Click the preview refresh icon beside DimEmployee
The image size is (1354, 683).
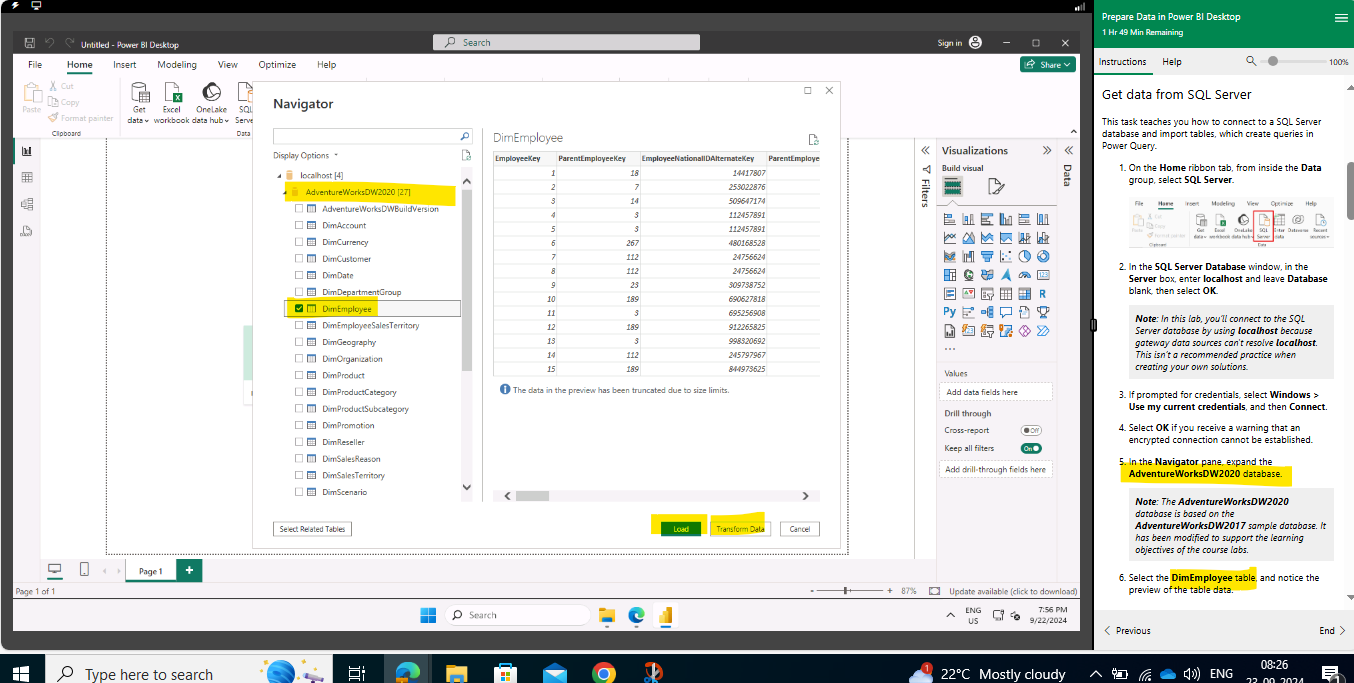(x=813, y=139)
